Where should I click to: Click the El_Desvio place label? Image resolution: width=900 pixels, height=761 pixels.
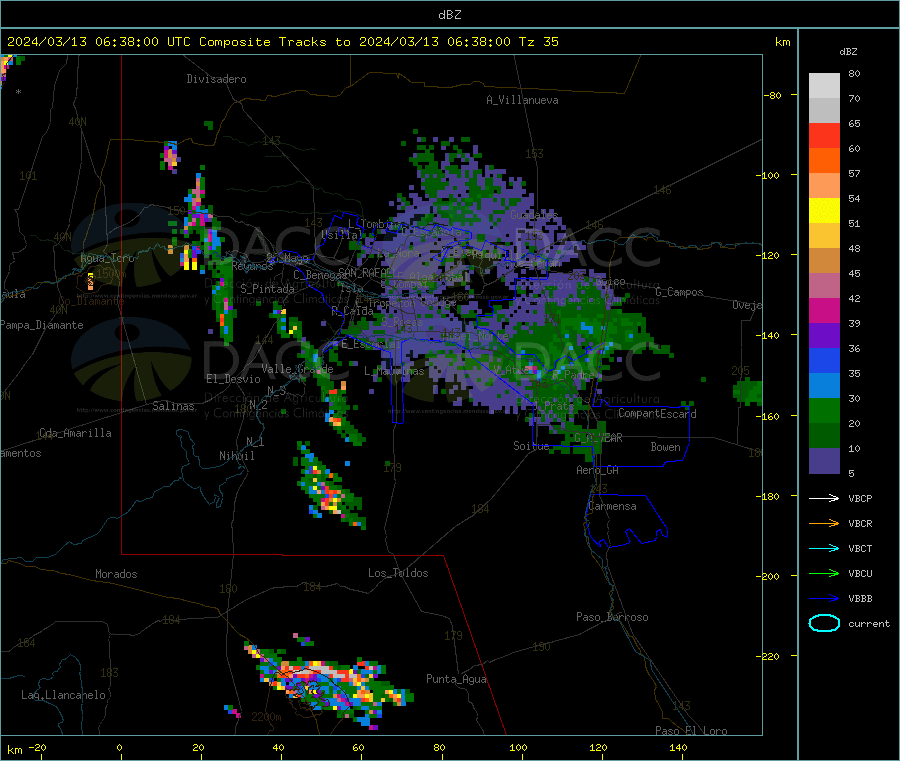coord(233,379)
